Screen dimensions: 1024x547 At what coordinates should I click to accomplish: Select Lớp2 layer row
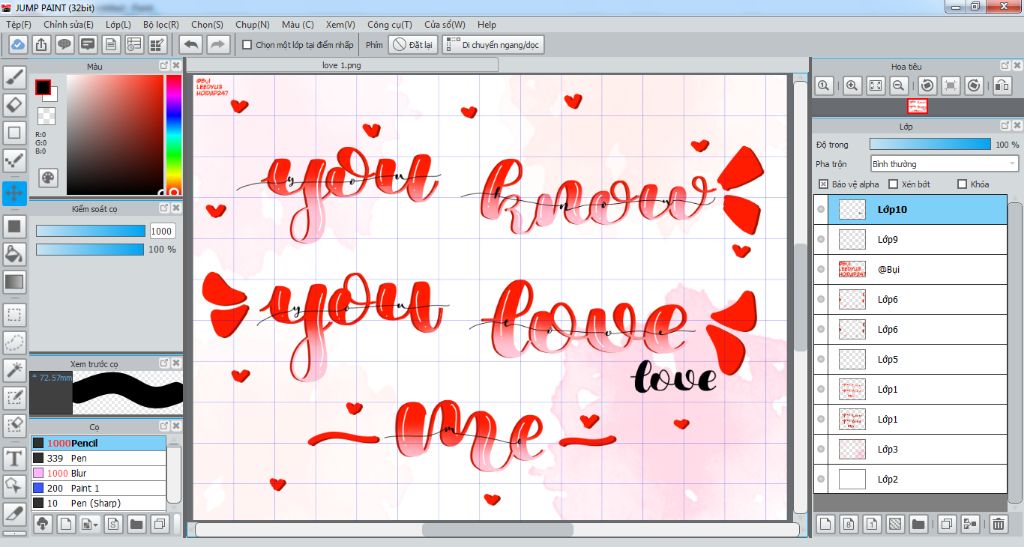pyautogui.click(x=910, y=479)
